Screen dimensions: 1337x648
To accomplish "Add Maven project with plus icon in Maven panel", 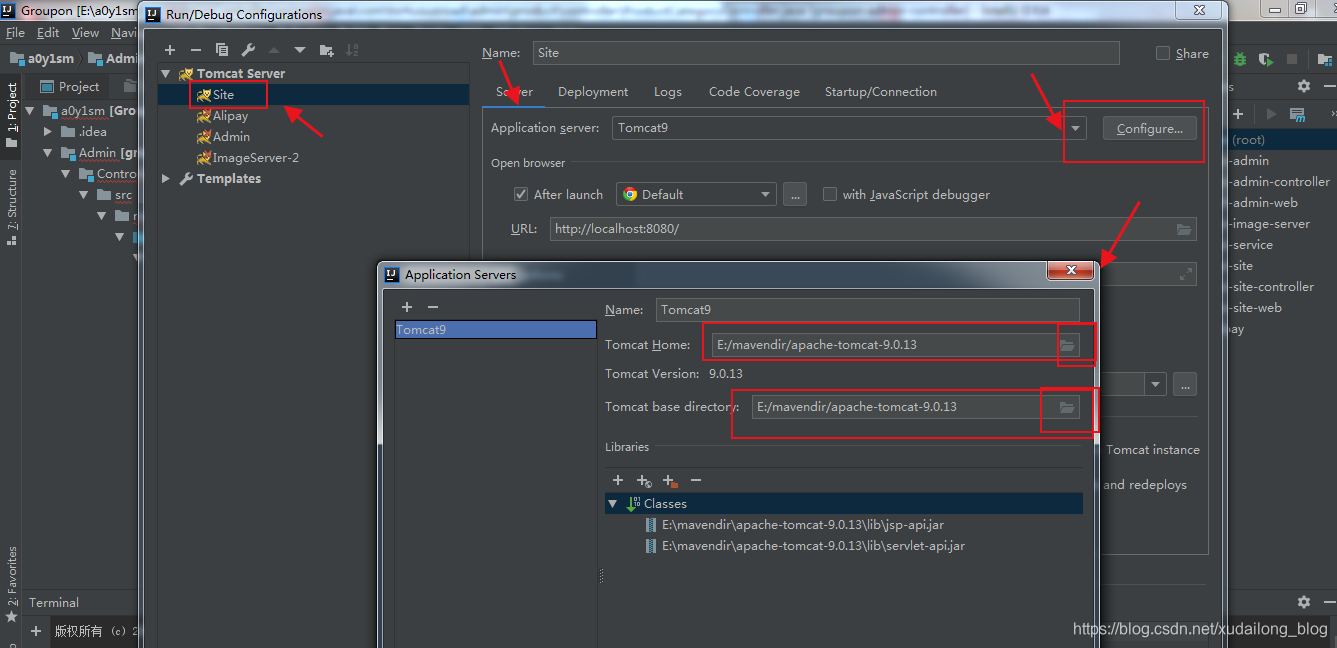I will (x=1238, y=114).
